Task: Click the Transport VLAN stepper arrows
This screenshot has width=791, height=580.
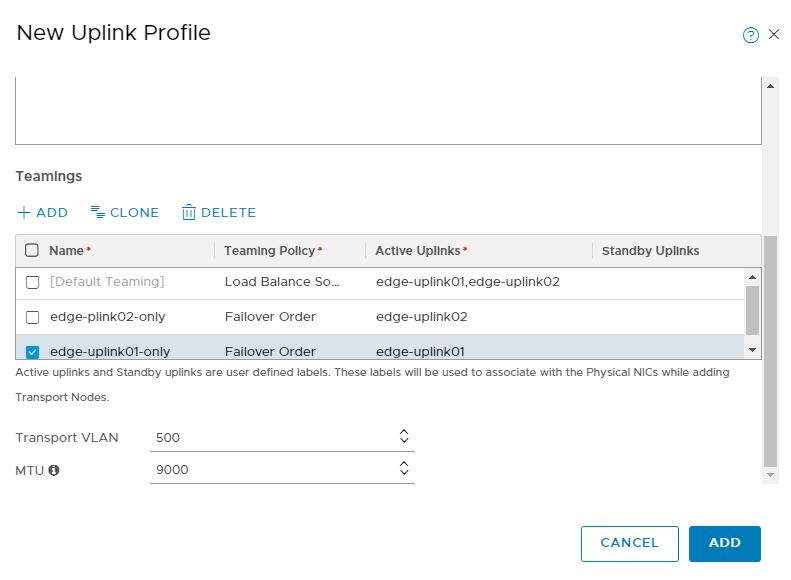Action: coord(404,437)
